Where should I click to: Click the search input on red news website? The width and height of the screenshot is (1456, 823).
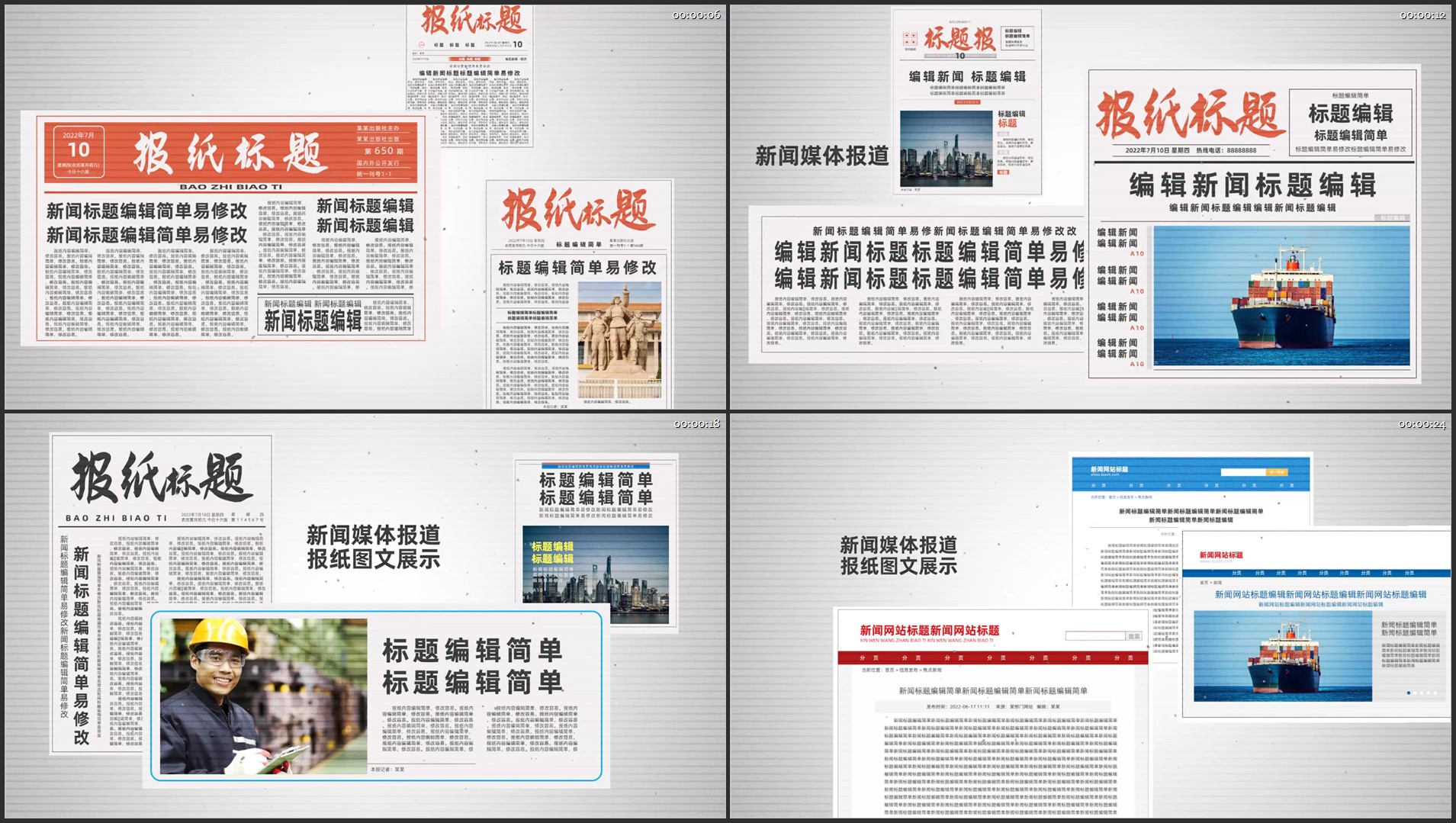(1094, 636)
